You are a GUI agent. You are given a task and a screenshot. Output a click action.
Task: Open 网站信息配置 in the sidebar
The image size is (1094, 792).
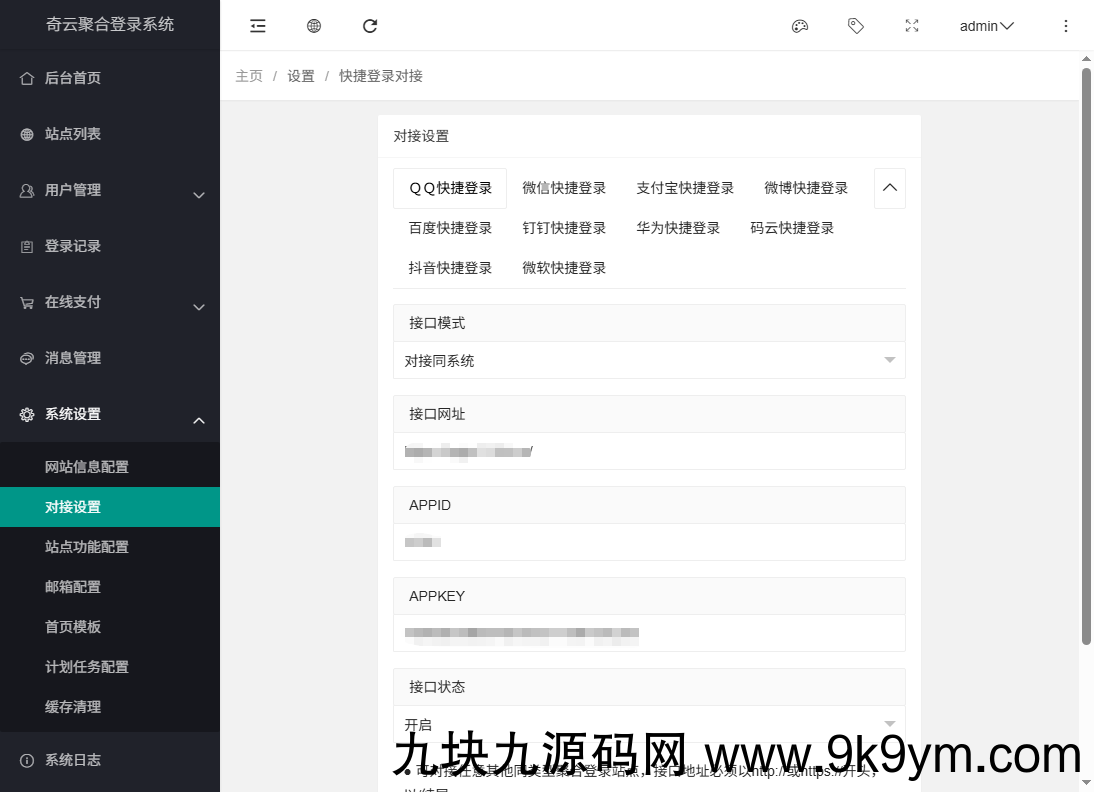110,467
